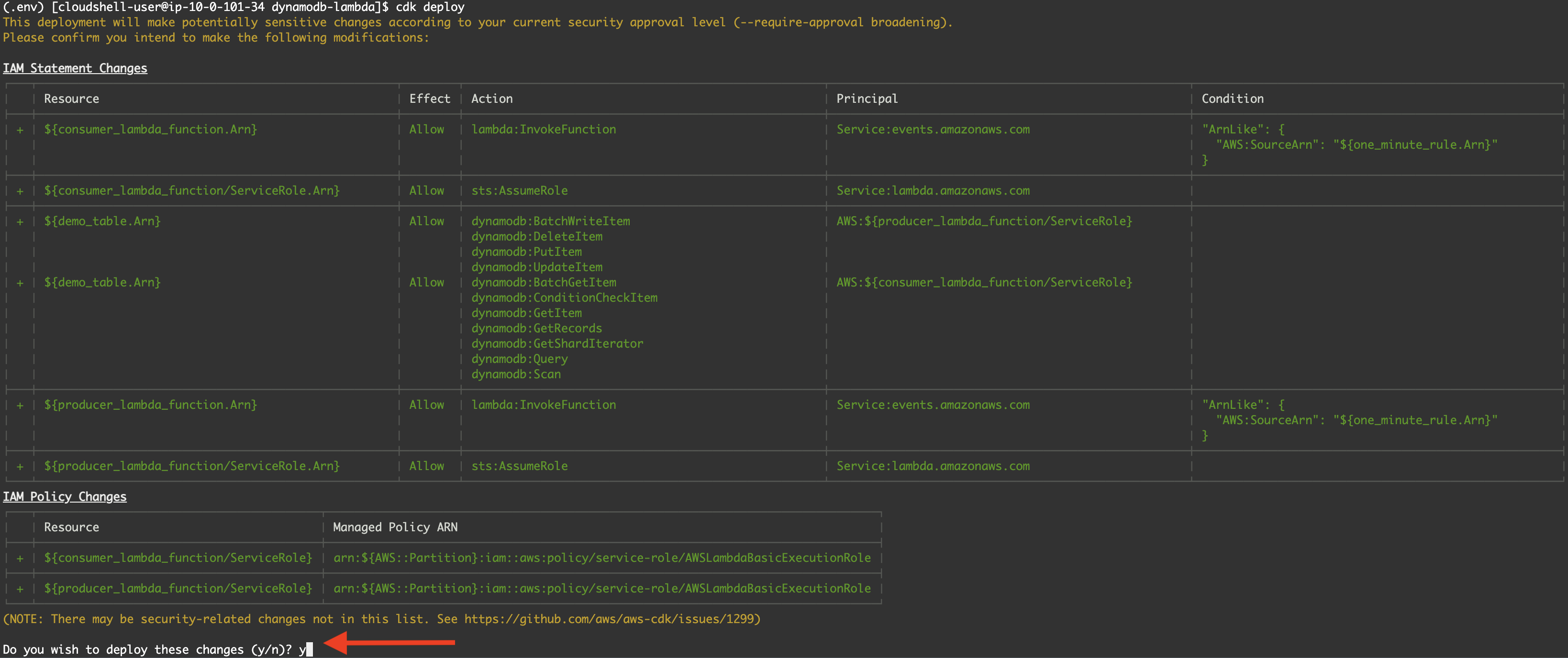Click '${producer_lambda_function.Arn}' resource cell
Screen dimensions: 1568x658
coord(150,405)
